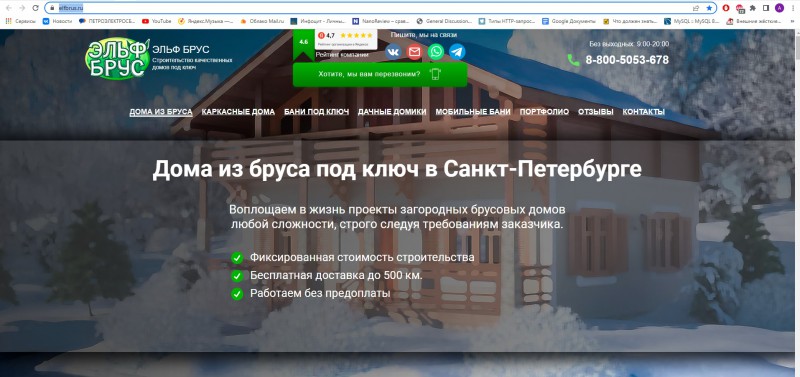
Task: Click the Без выходных: 9:00-20:00 text
Action: point(629,44)
